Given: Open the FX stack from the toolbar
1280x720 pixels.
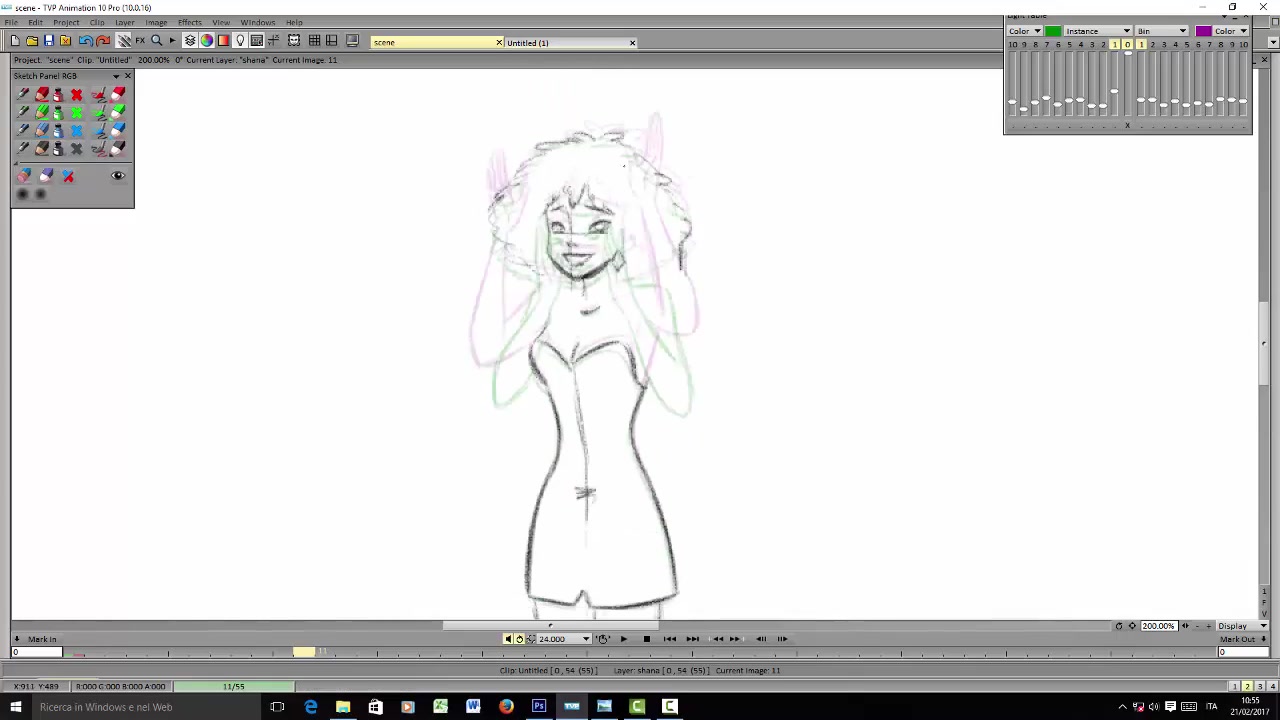Looking at the screenshot, I should coord(140,41).
